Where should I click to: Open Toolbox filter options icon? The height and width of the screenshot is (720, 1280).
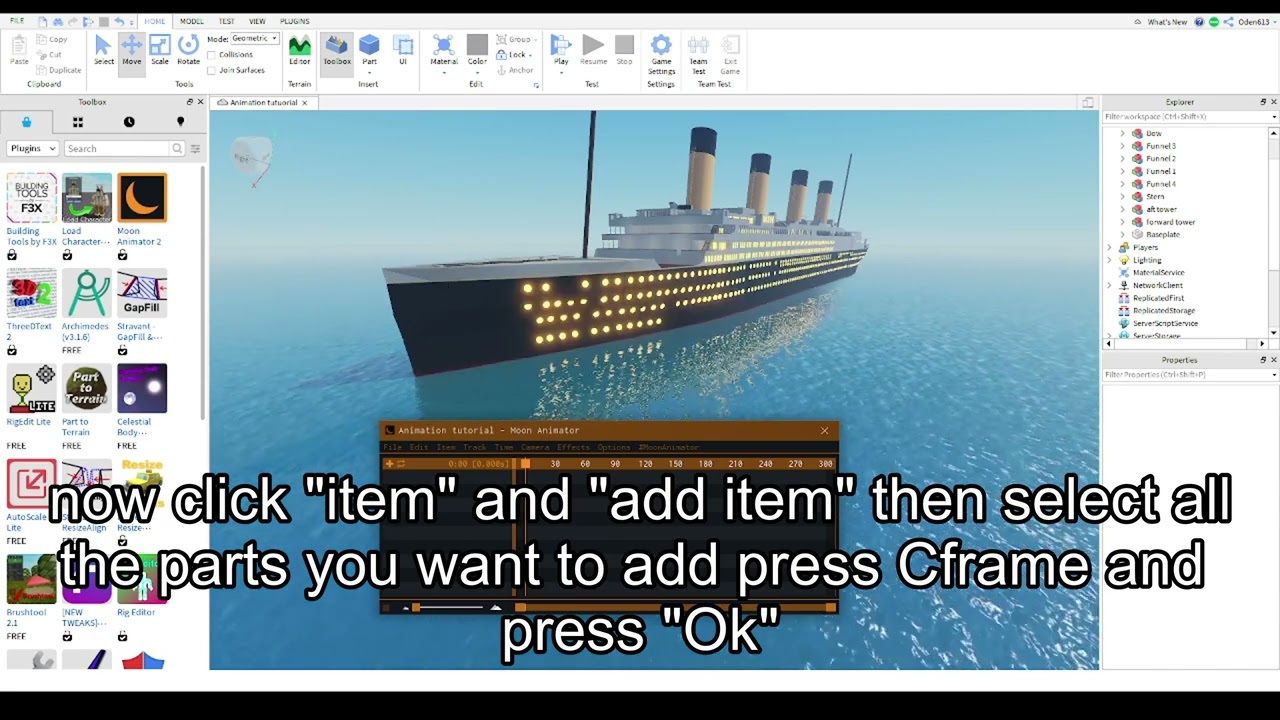[x=195, y=149]
